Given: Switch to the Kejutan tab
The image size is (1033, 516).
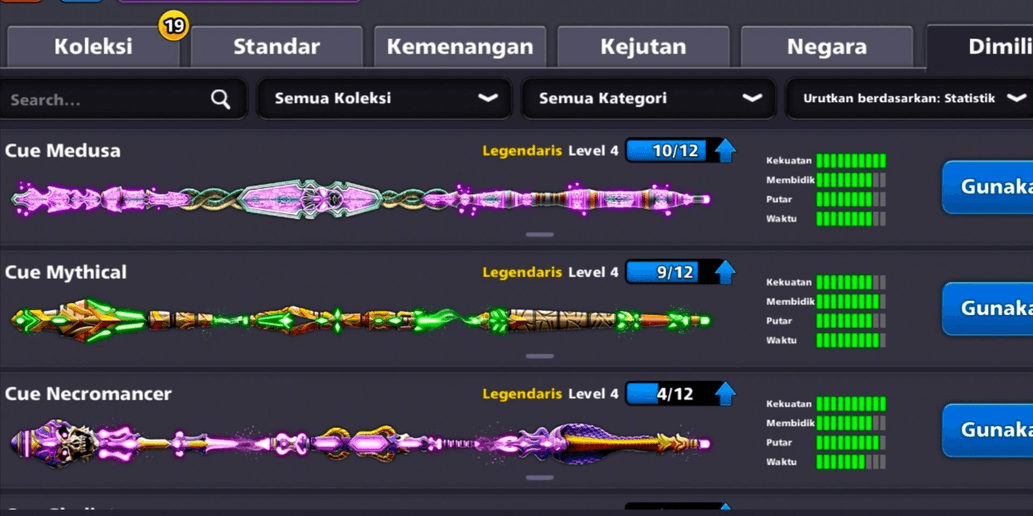Looking at the screenshot, I should click(643, 47).
